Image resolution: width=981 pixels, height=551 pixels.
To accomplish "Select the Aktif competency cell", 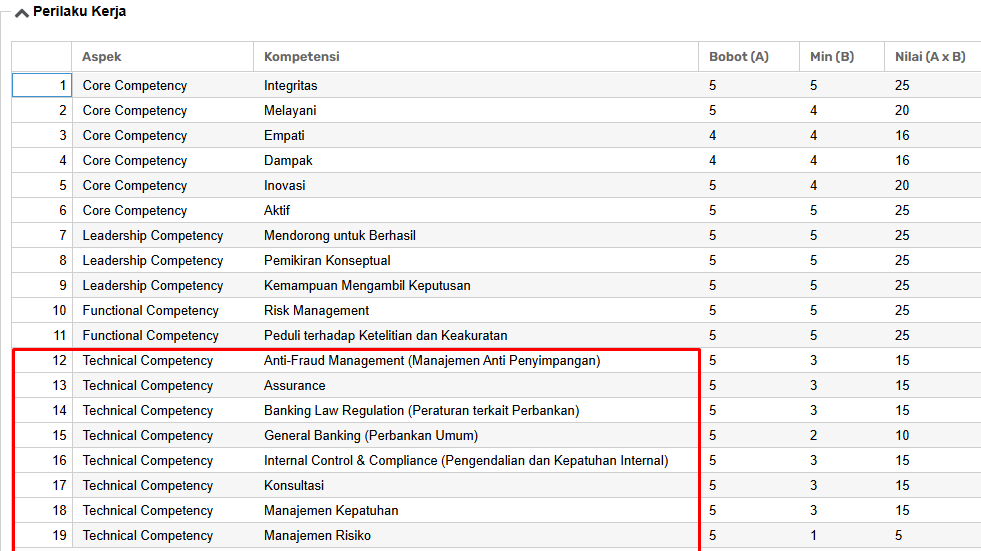I will tap(475, 210).
